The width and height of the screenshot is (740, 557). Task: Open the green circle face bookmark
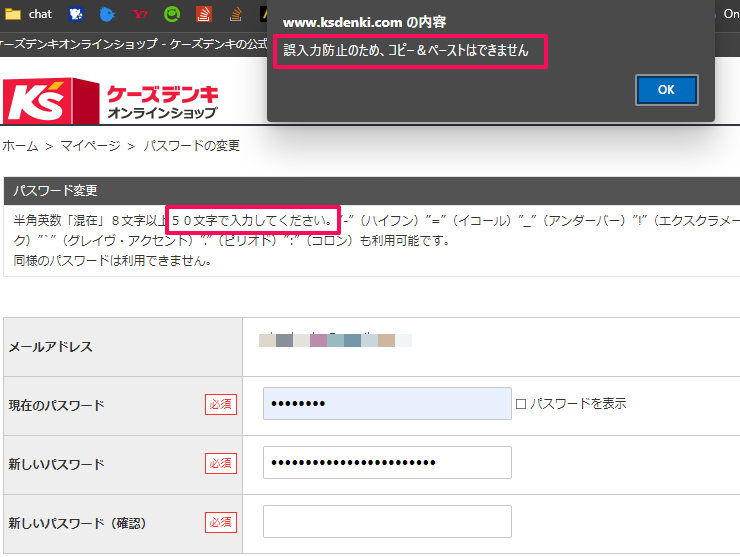(172, 14)
